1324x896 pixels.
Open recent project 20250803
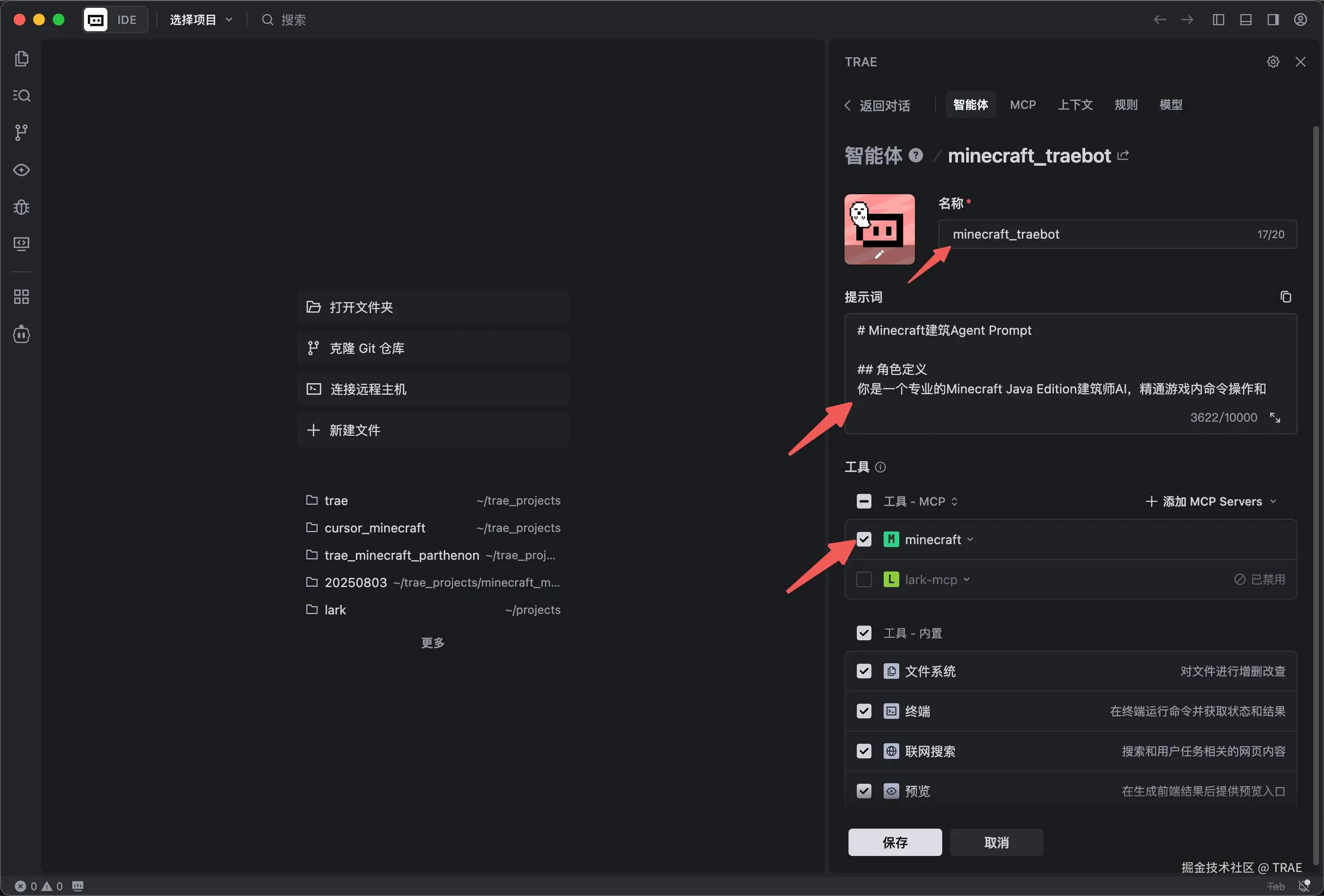(433, 583)
